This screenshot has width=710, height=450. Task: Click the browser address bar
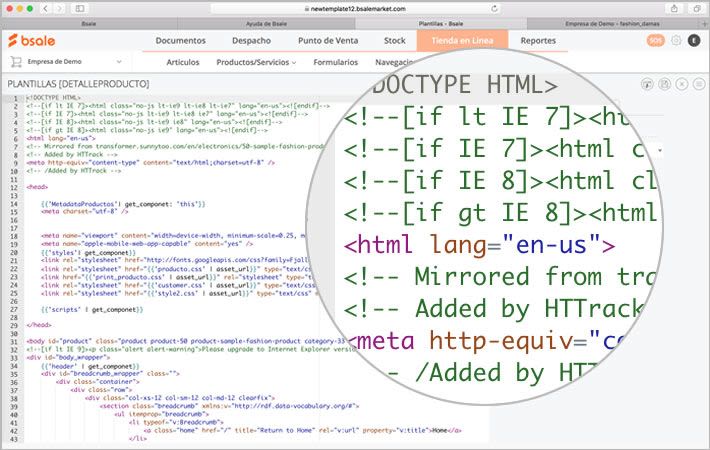click(x=354, y=7)
